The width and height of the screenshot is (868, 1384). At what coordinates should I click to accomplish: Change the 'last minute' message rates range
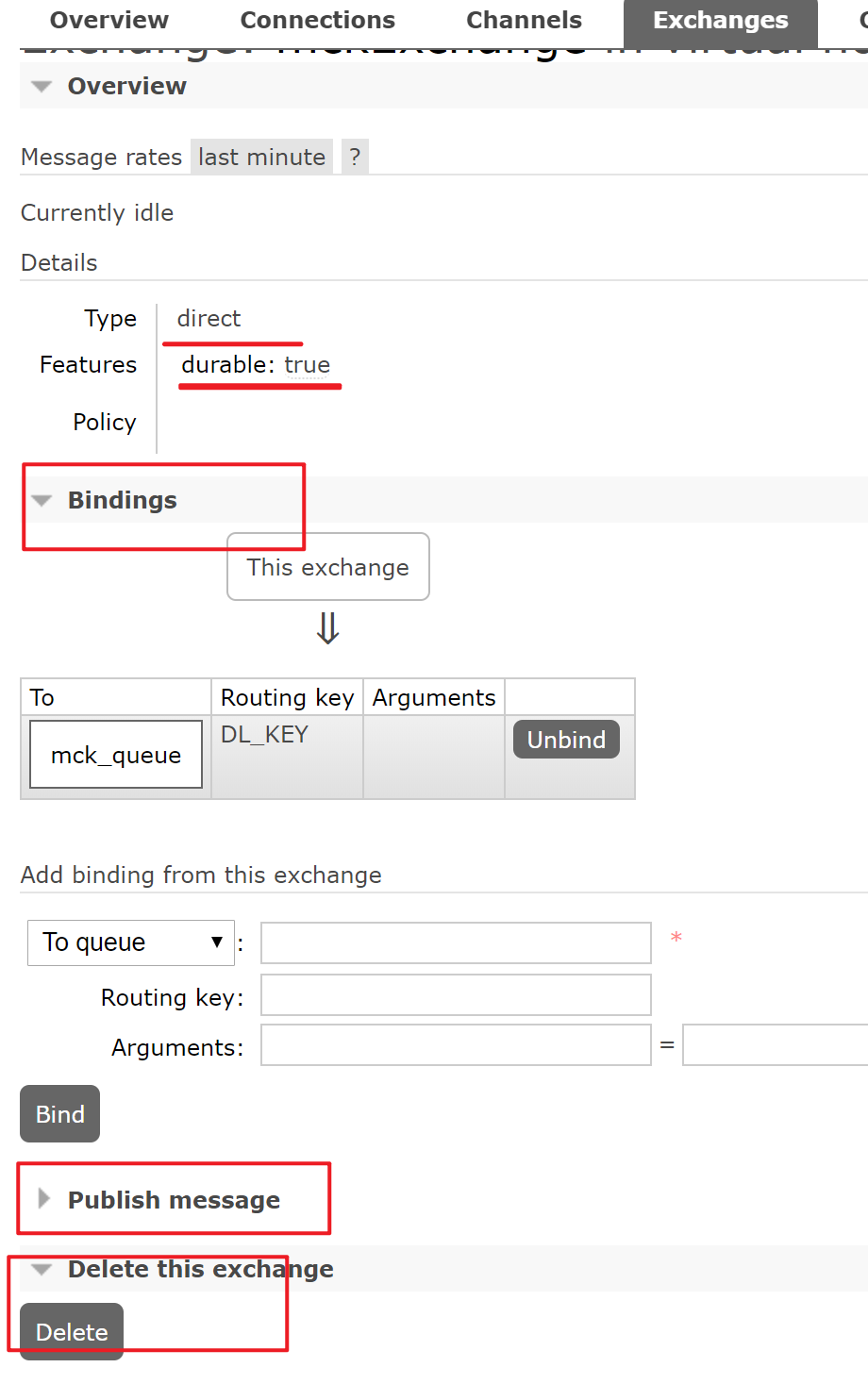click(261, 157)
